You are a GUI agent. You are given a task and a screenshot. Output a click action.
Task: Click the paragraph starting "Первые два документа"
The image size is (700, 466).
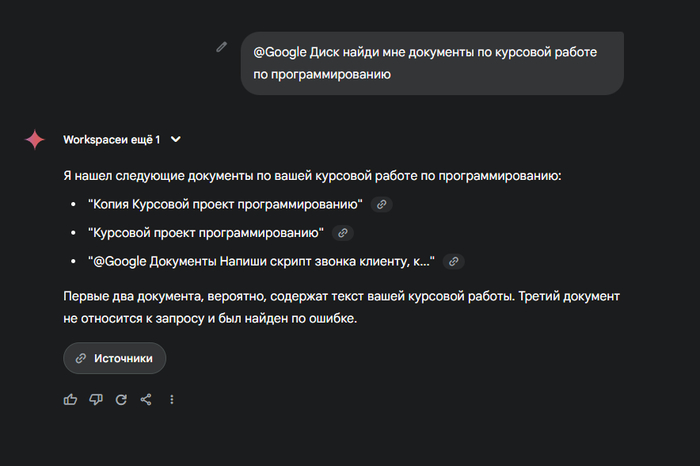pyautogui.click(x=341, y=308)
